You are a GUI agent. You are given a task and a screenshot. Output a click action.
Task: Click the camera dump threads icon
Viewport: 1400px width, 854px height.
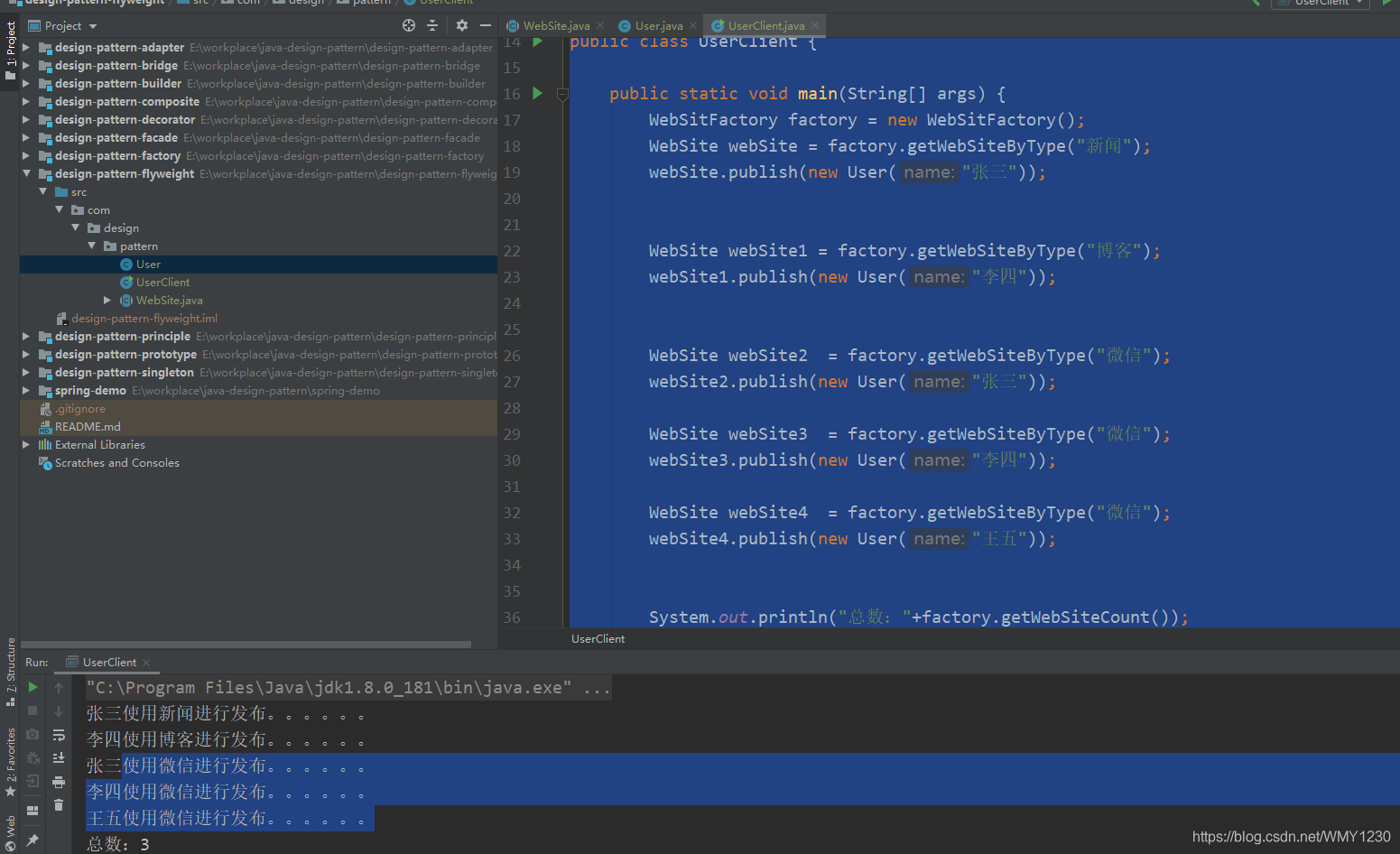pos(33,734)
